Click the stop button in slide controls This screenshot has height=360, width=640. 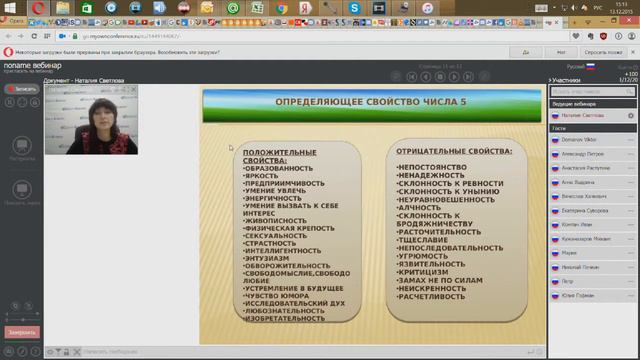tap(440, 77)
